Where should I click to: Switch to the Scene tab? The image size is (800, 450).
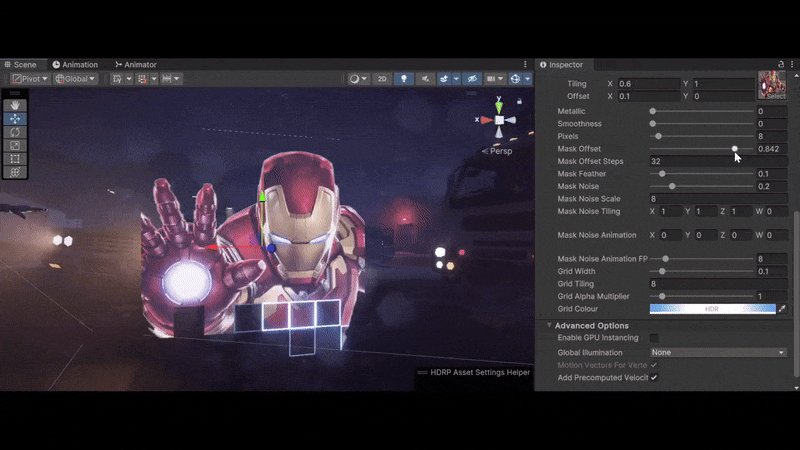click(x=21, y=65)
